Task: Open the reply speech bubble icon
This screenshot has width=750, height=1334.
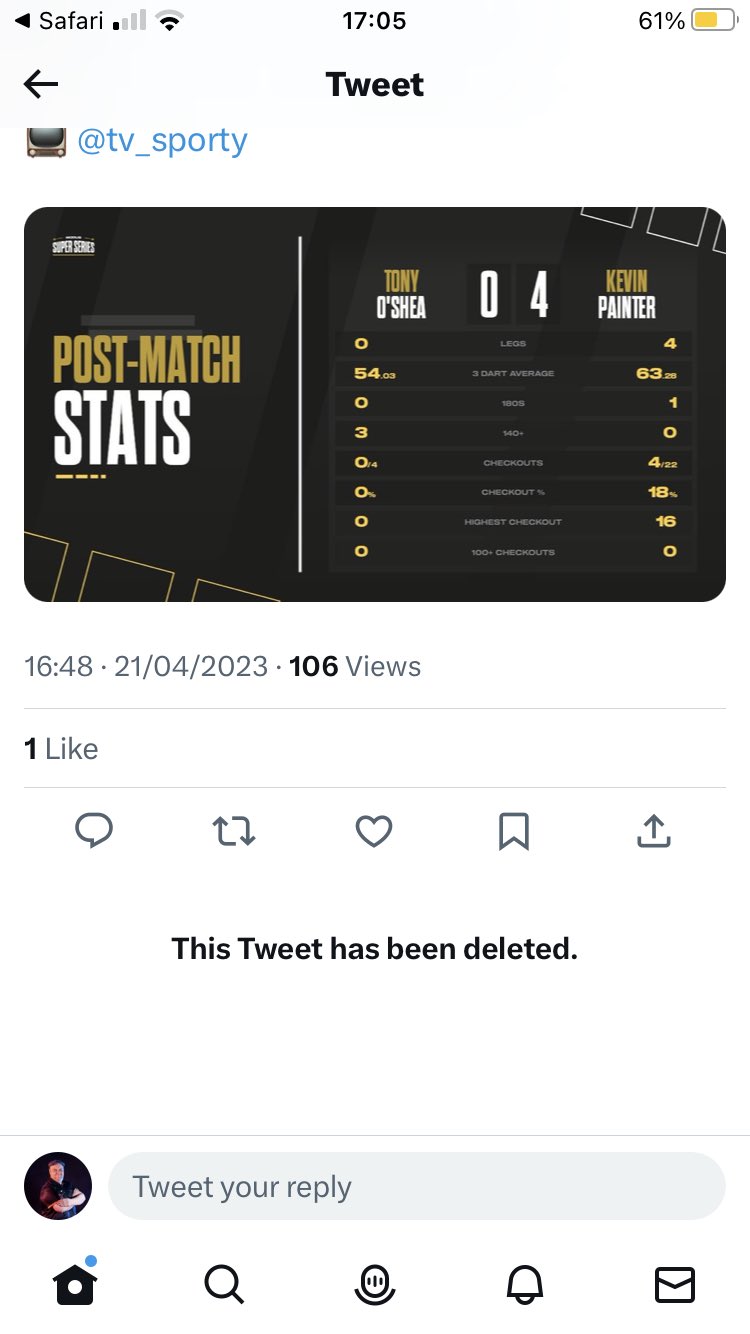Action: click(94, 830)
